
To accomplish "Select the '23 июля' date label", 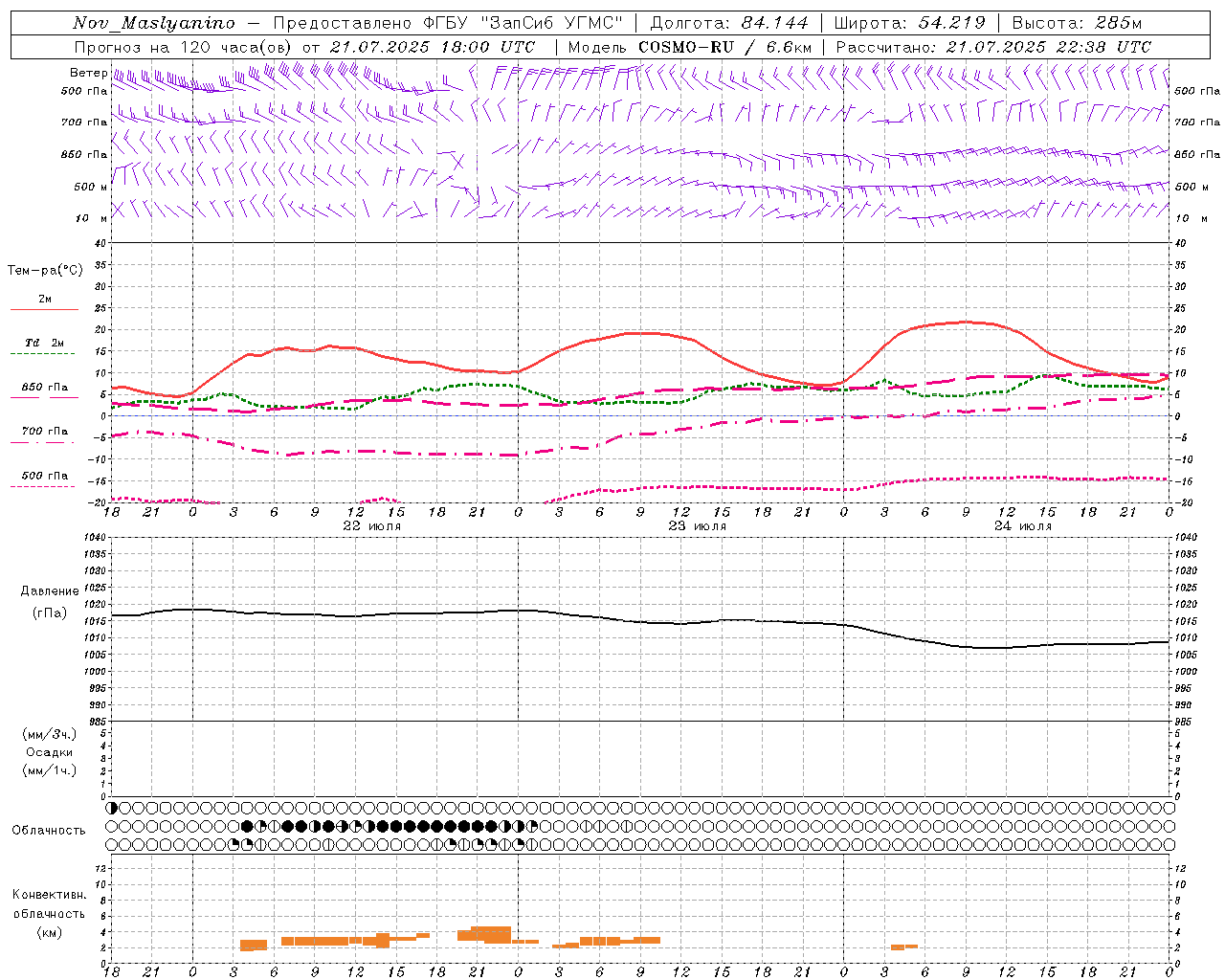I will (698, 526).
